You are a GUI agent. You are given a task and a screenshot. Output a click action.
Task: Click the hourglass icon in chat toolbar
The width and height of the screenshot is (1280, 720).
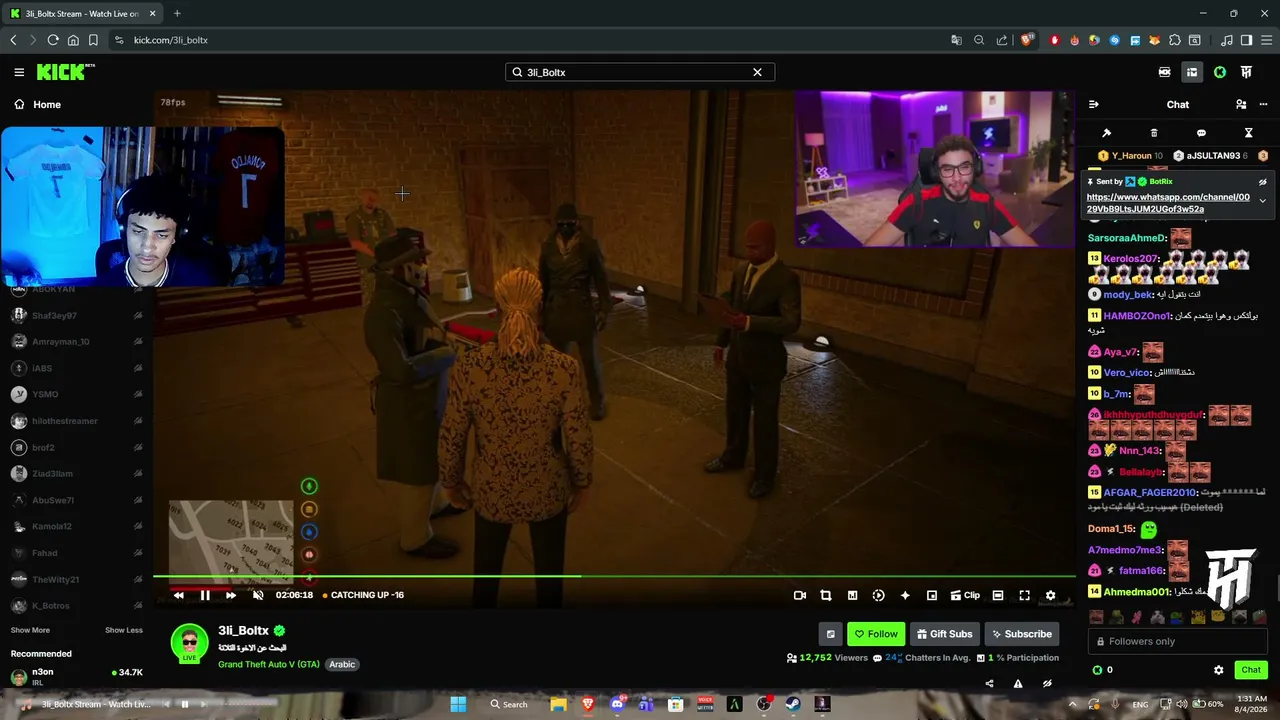[1248, 133]
